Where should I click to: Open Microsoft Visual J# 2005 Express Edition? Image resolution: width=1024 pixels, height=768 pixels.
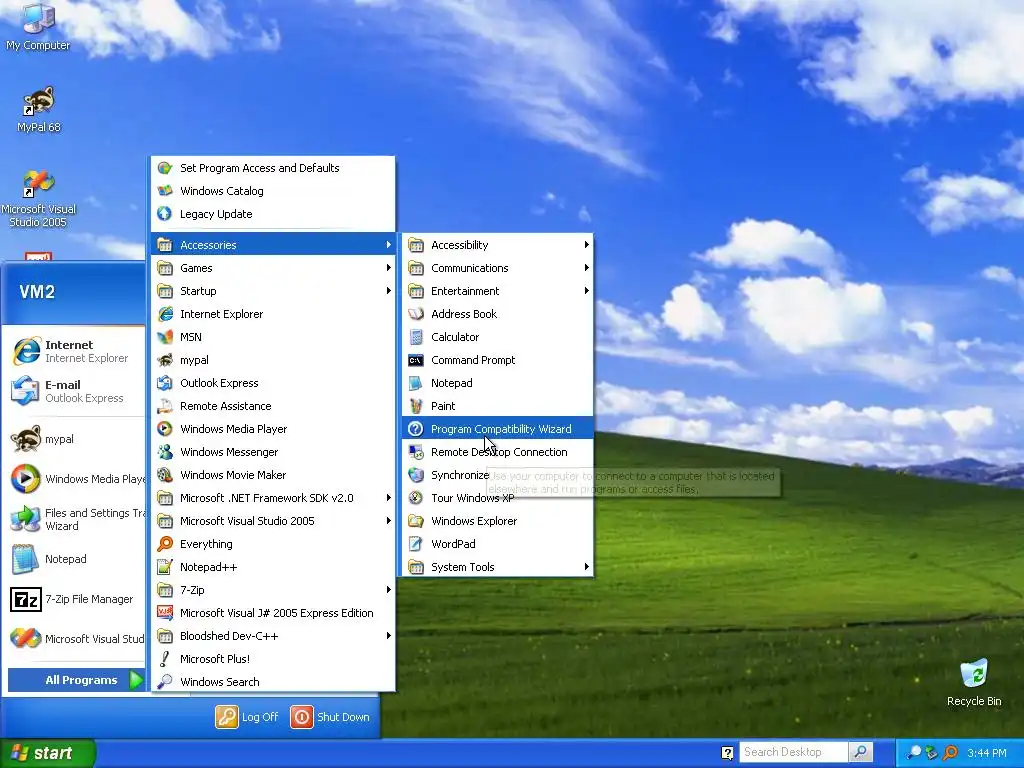pos(273,613)
